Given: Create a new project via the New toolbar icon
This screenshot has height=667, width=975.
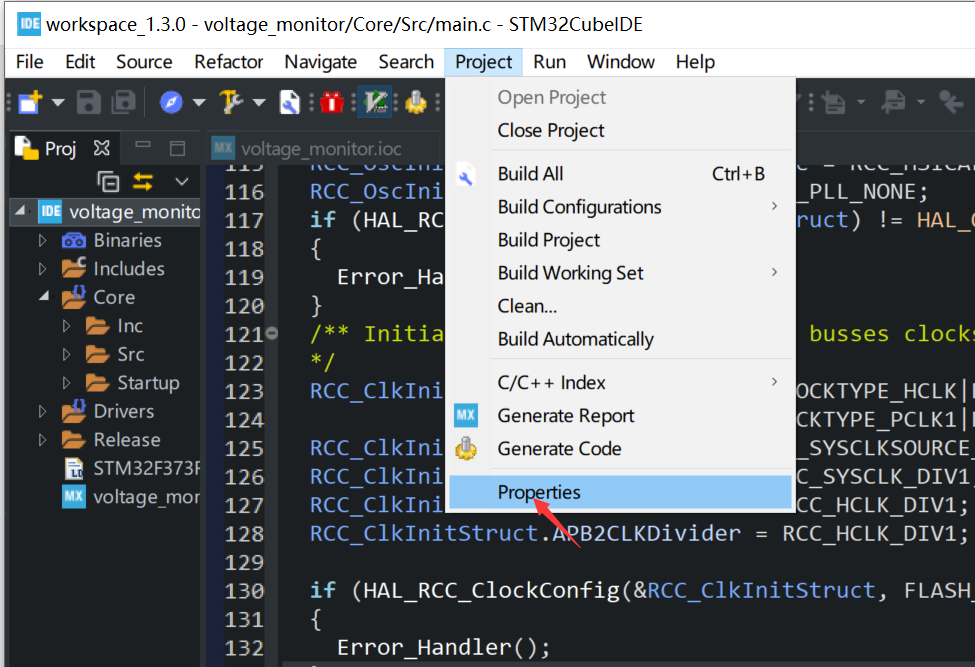Looking at the screenshot, I should point(26,101).
